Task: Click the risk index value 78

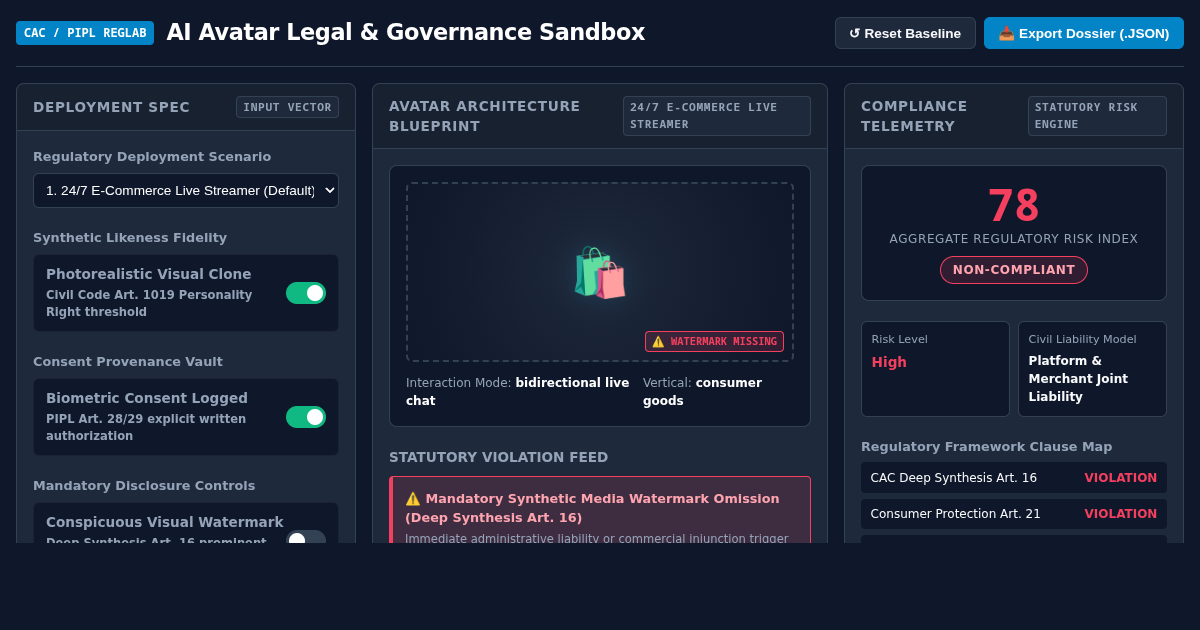Action: click(1014, 206)
